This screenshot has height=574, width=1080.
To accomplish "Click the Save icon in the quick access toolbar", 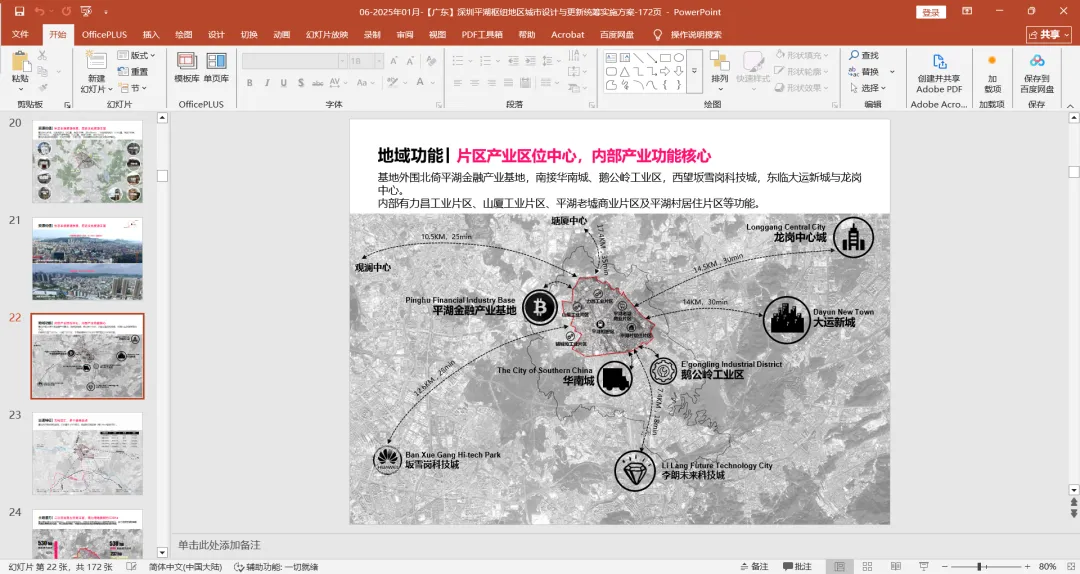I will click(19, 12).
